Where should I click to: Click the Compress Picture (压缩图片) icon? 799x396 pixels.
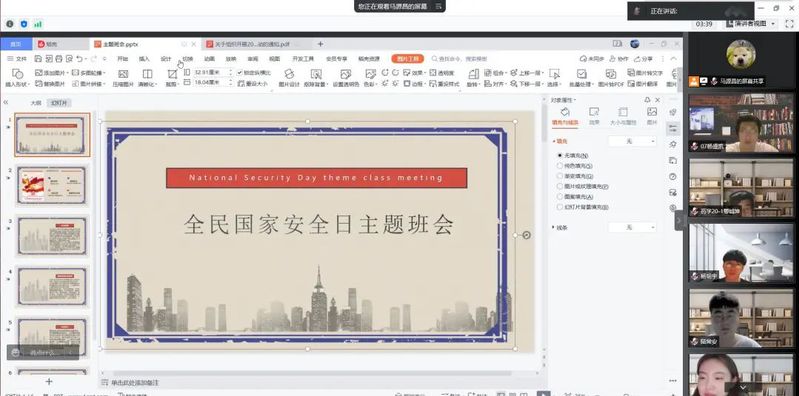(x=123, y=74)
